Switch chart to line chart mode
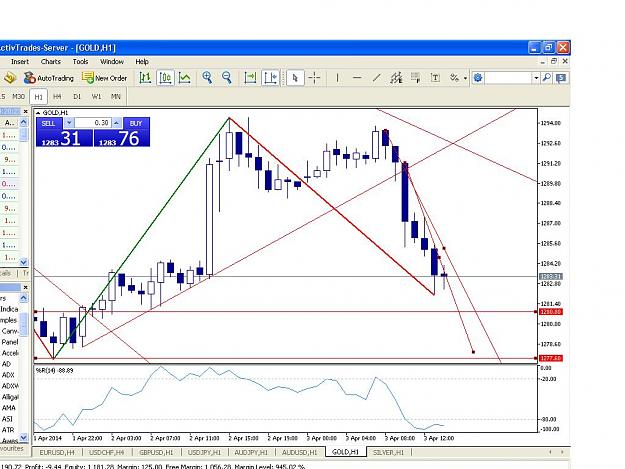This screenshot has width=625, height=469. pyautogui.click(x=185, y=78)
